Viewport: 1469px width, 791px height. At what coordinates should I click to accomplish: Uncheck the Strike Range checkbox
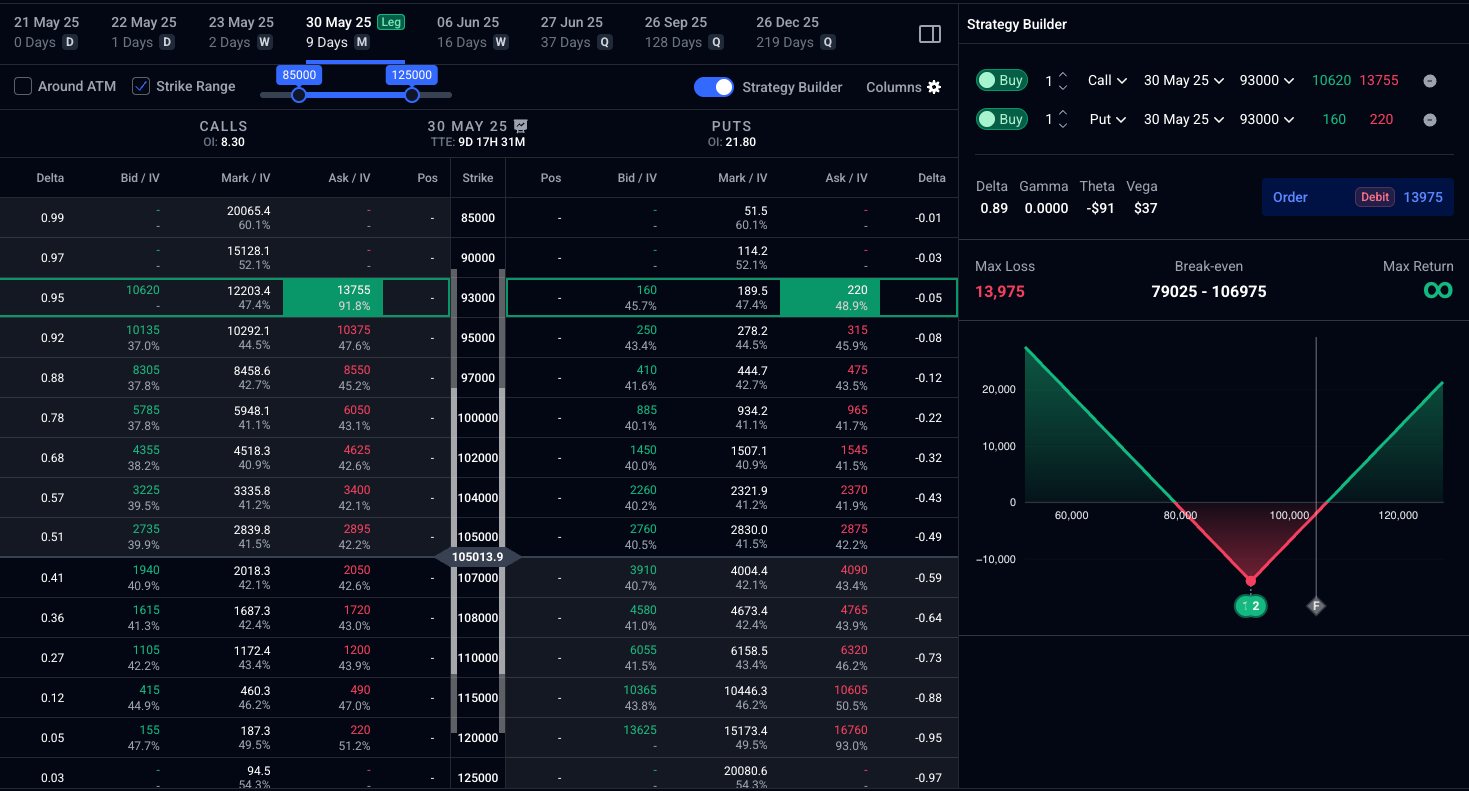point(141,87)
